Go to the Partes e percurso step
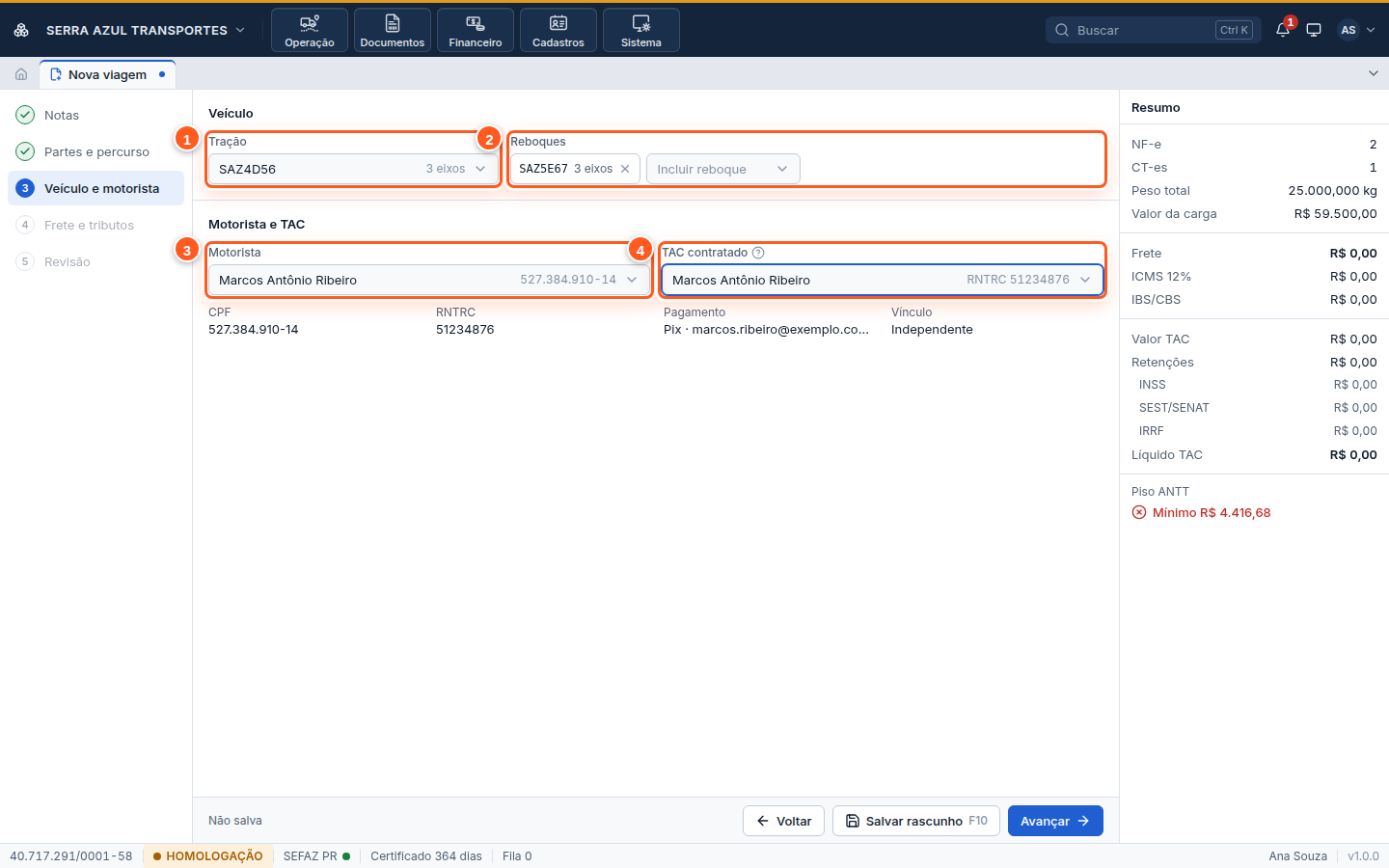 [95, 151]
